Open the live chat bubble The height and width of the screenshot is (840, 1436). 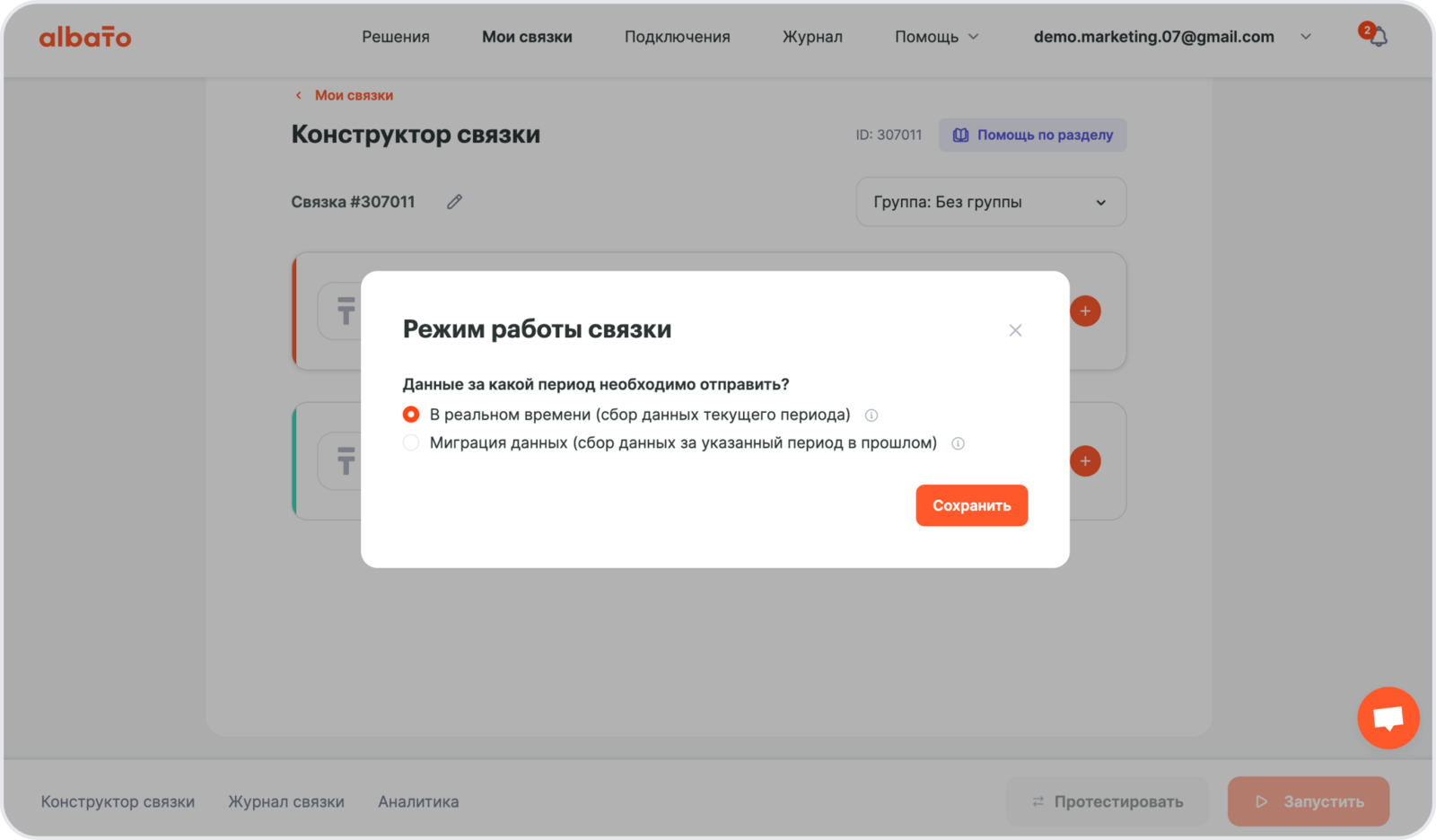[x=1388, y=718]
